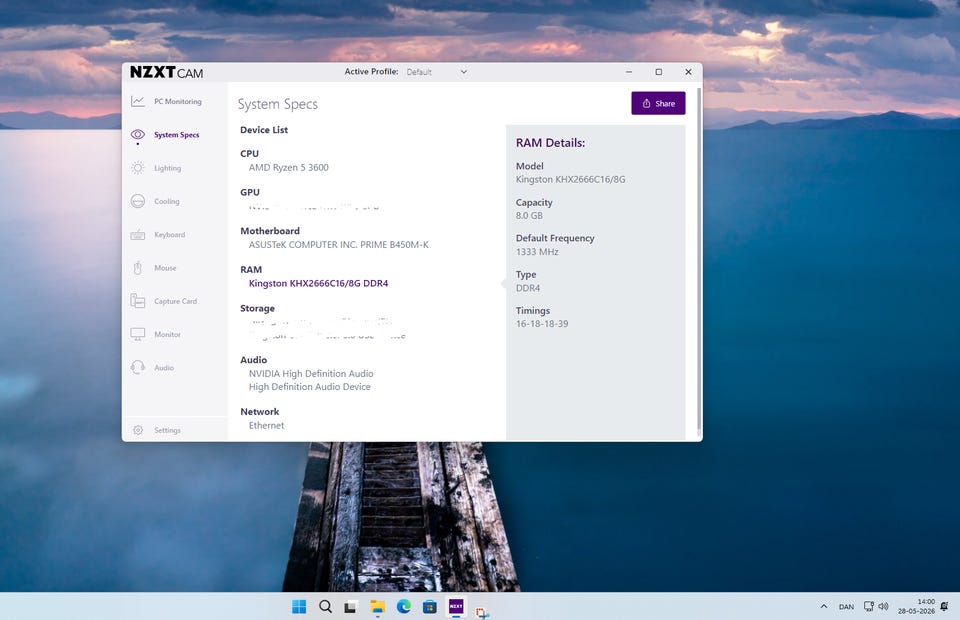Screen dimensions: 960x620
Task: Select Ethernet network entry
Action: [266, 425]
